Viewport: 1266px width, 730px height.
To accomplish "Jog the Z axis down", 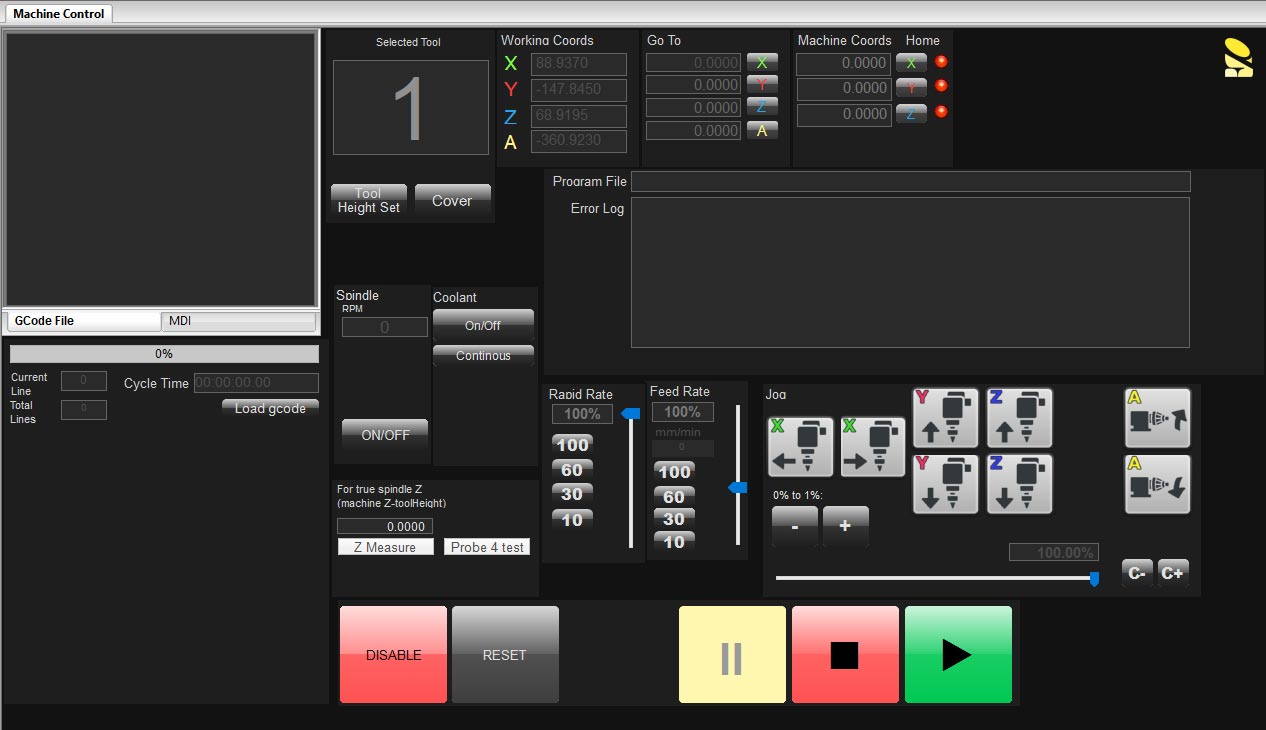I will coord(1019,484).
